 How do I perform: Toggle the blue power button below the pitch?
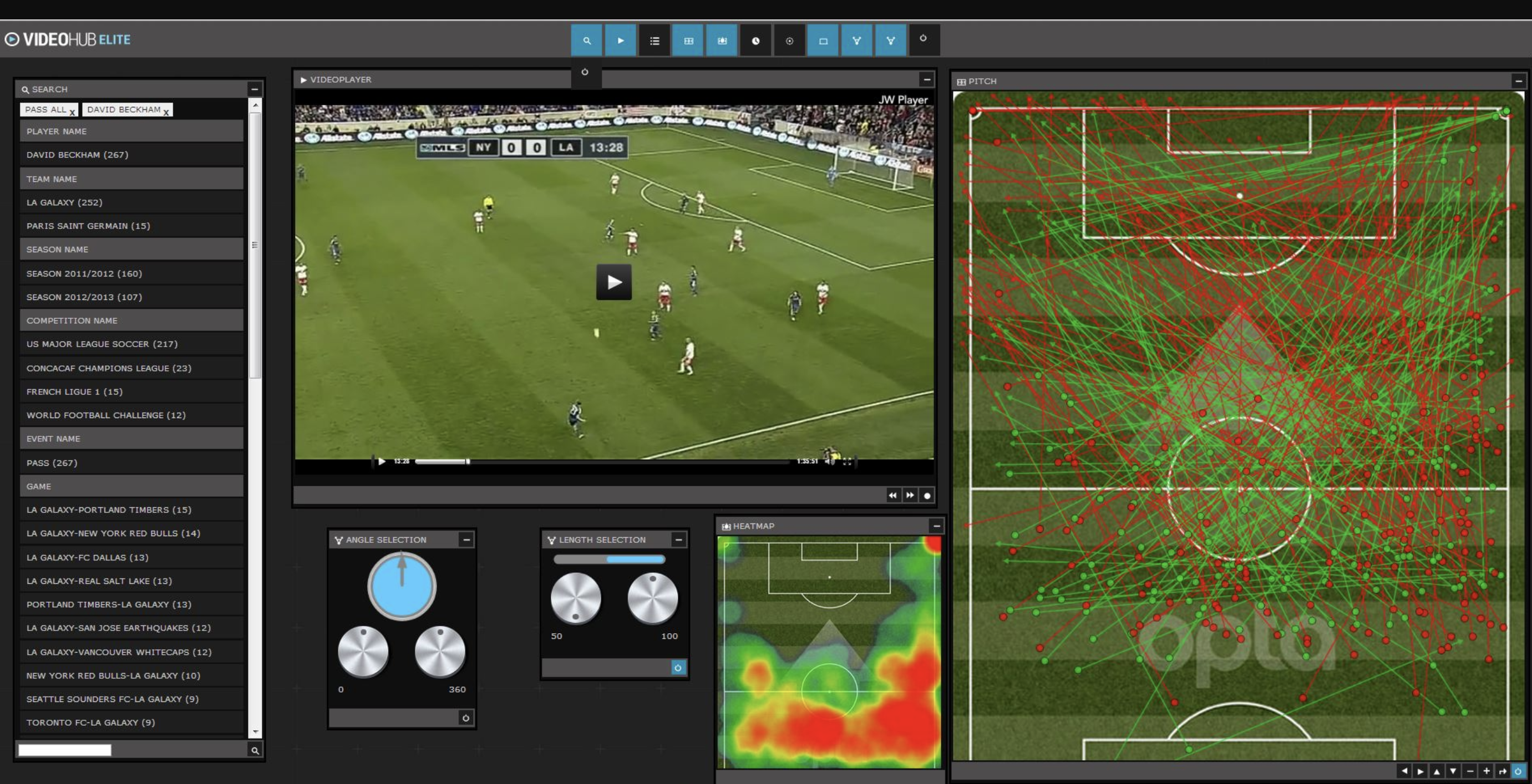coord(1518,771)
